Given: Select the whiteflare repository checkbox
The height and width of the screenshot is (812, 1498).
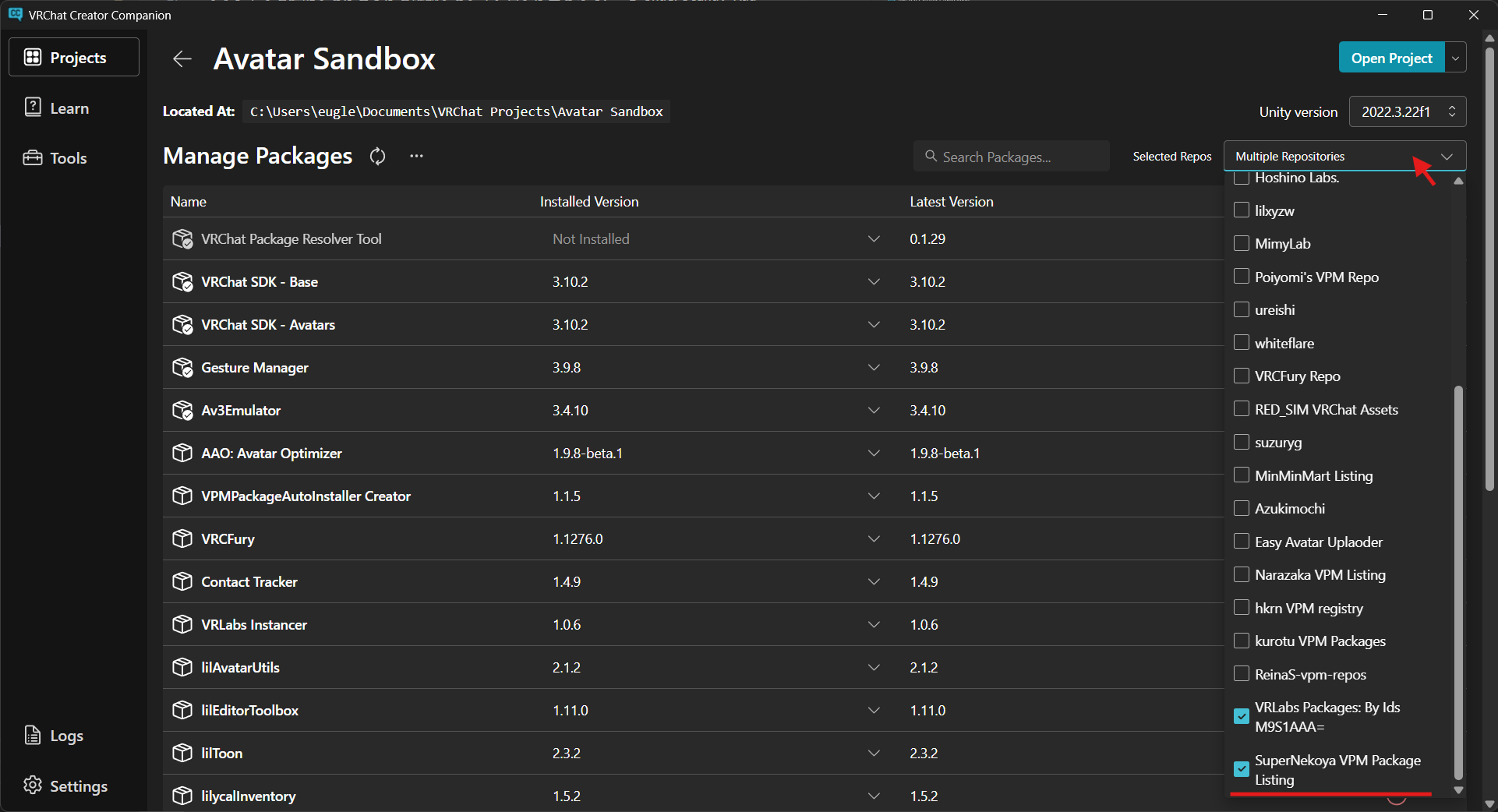Looking at the screenshot, I should coord(1242,343).
